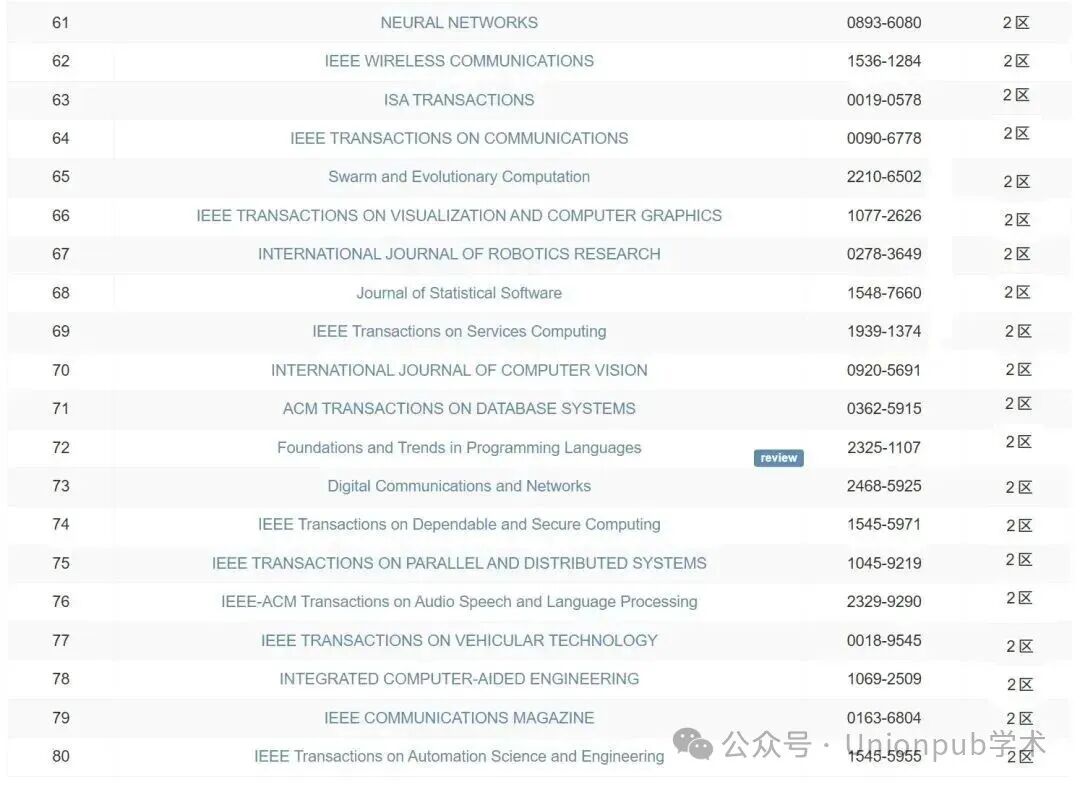The width and height of the screenshot is (1080, 787).
Task: Select ISSN 1939-1374 cell
Action: pyautogui.click(x=884, y=331)
